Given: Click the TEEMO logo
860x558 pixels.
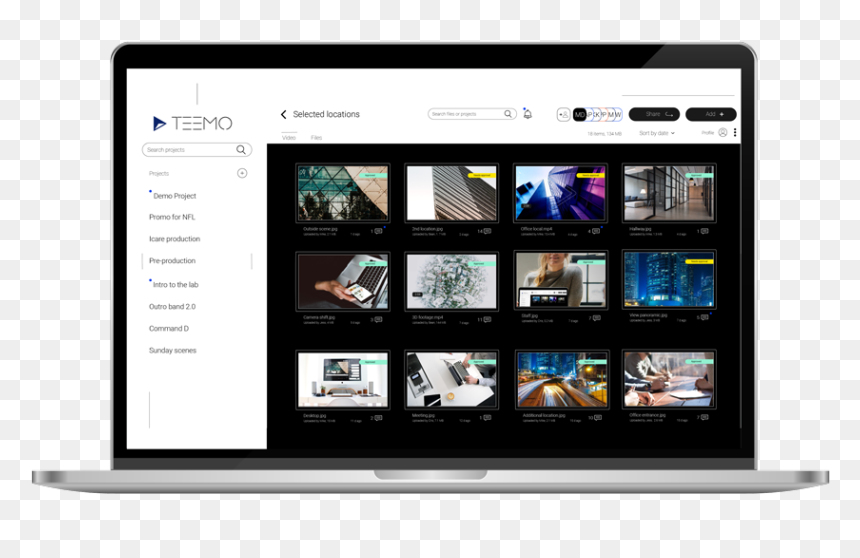Looking at the screenshot, I should click(x=193, y=123).
